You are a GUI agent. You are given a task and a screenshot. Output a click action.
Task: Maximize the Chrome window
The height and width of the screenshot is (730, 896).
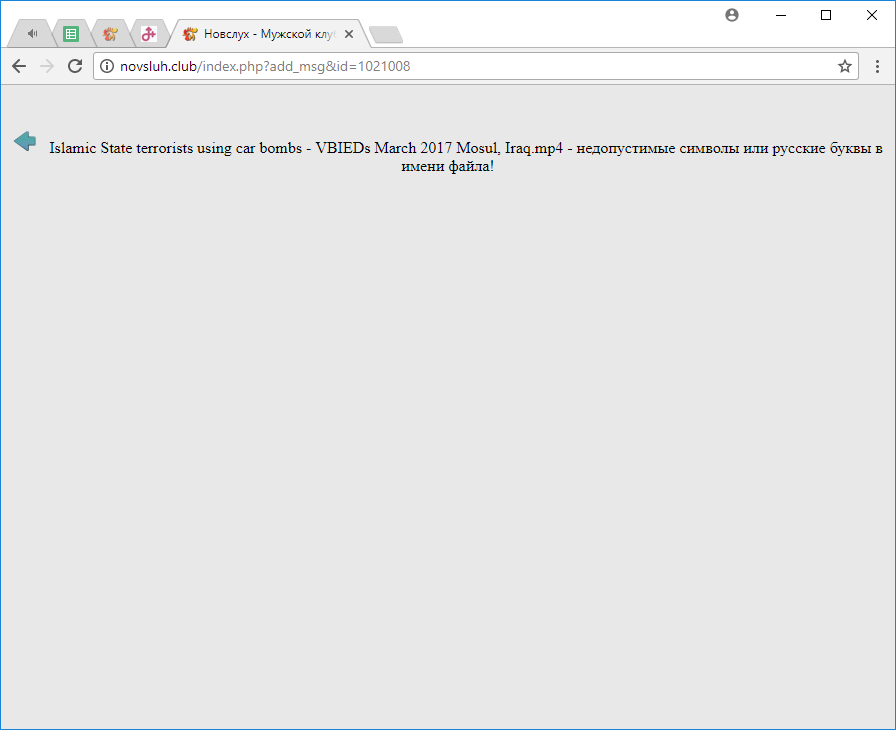[x=826, y=15]
